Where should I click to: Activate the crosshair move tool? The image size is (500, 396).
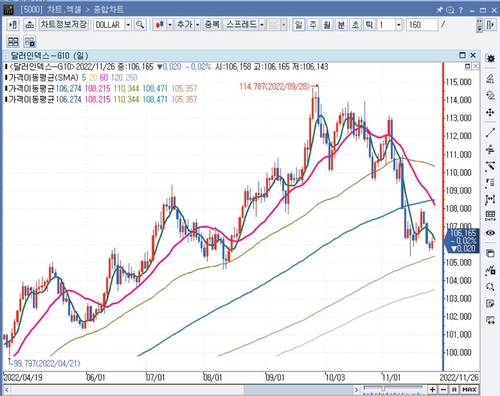[490, 113]
